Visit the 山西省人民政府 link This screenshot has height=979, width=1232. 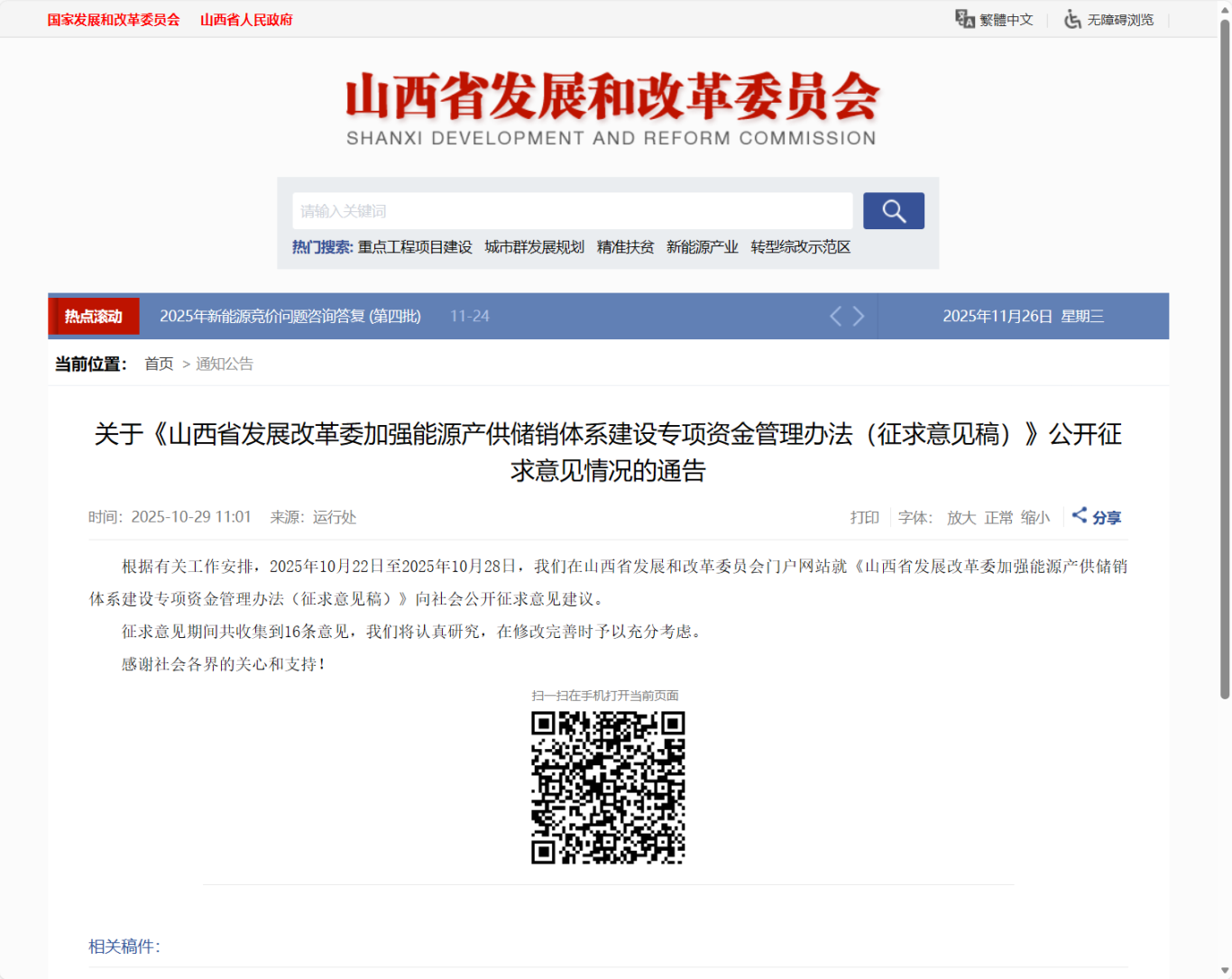tap(246, 18)
